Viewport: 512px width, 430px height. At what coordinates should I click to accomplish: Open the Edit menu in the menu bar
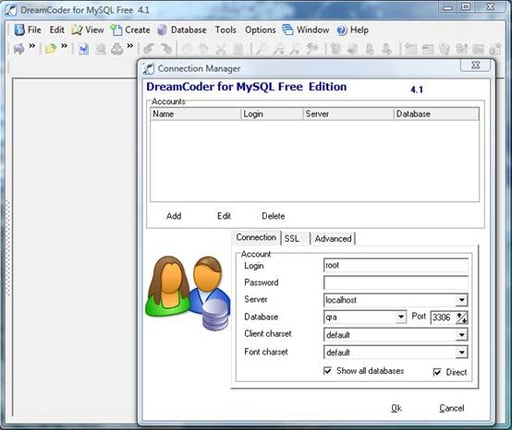pos(57,30)
